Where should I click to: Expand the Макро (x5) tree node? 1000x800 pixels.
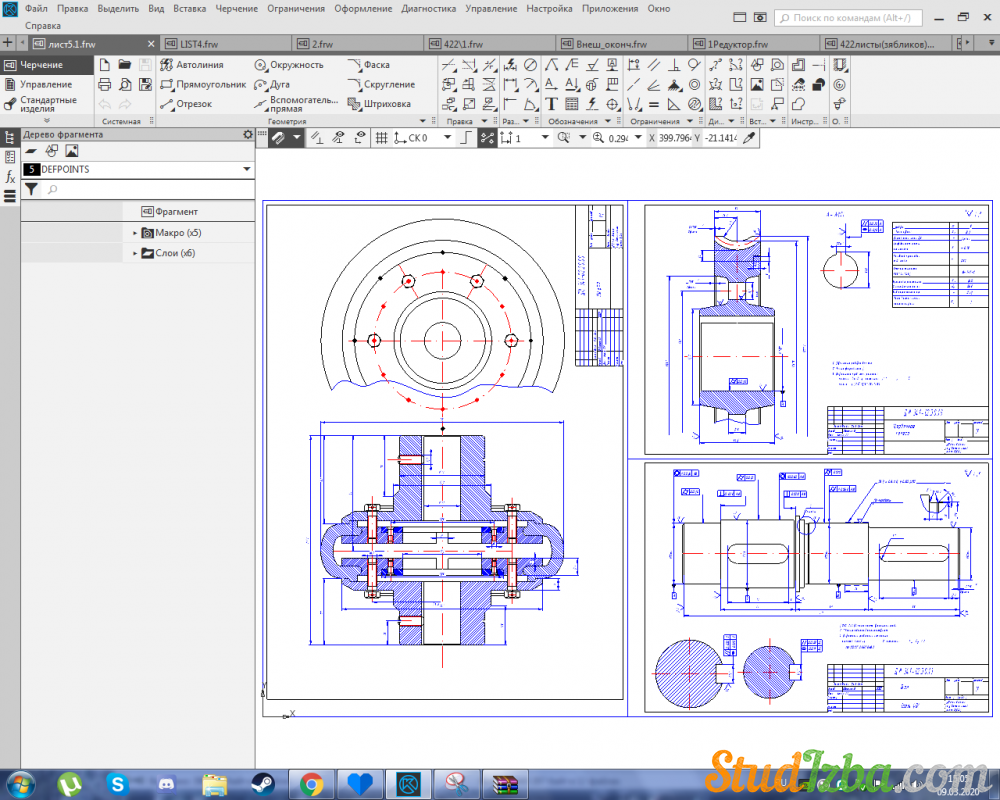pyautogui.click(x=135, y=233)
